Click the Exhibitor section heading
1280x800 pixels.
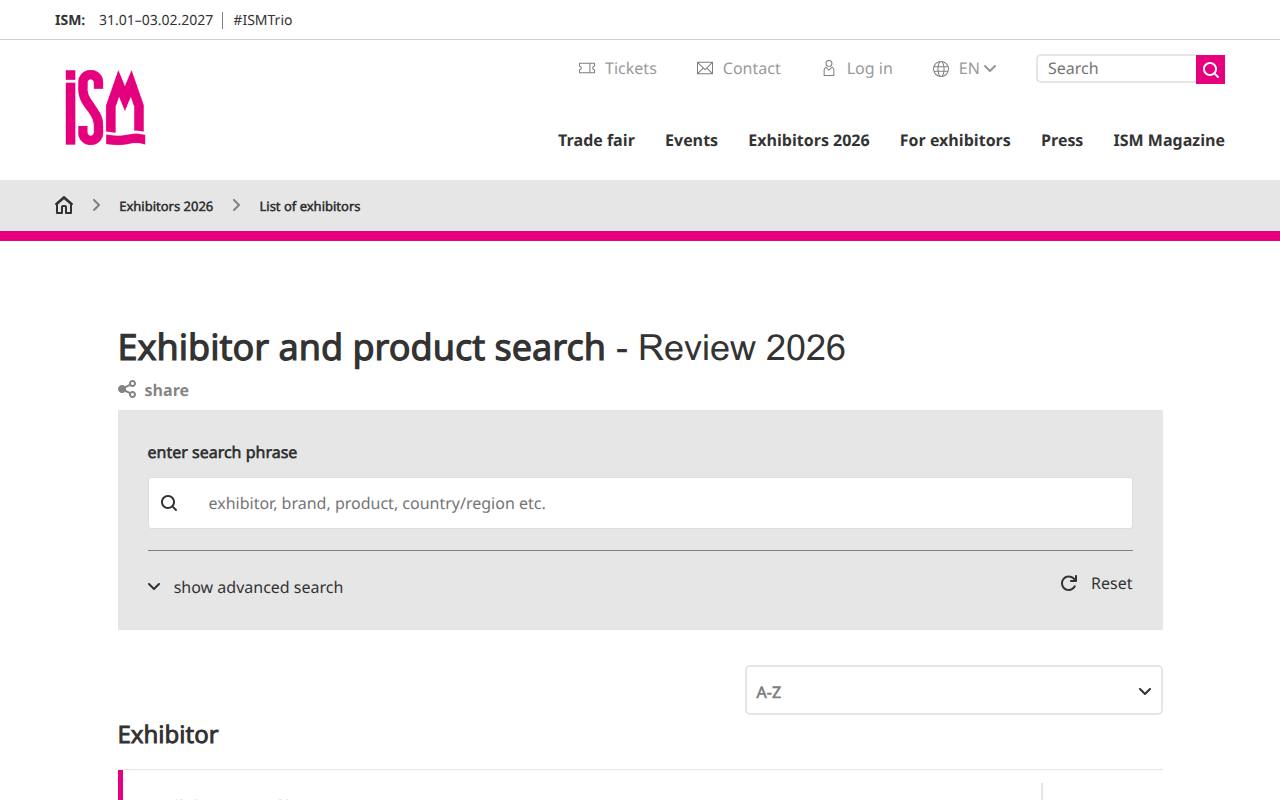(x=168, y=735)
